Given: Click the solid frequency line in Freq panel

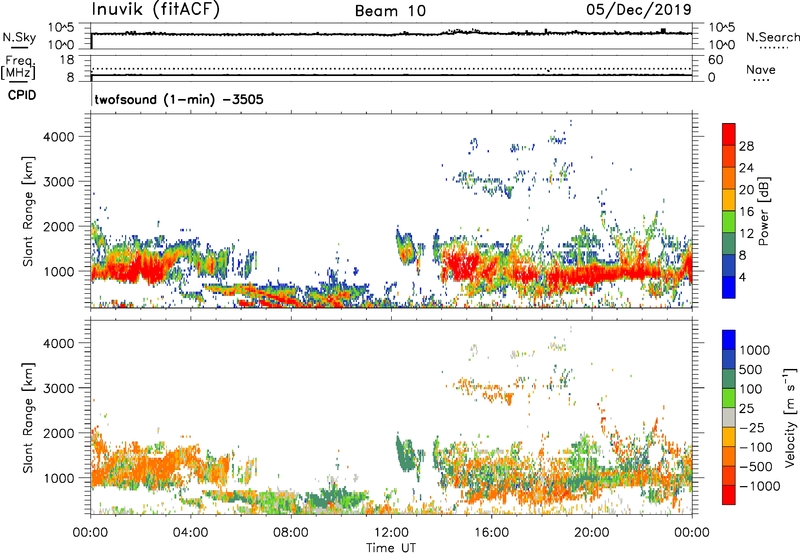Looking at the screenshot, I should [391, 75].
